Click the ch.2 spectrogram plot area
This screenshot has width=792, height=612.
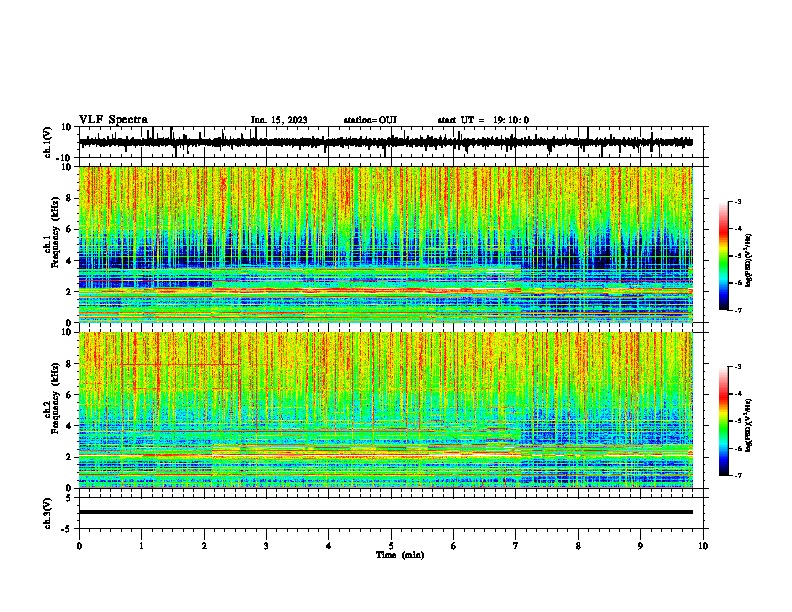pyautogui.click(x=386, y=410)
